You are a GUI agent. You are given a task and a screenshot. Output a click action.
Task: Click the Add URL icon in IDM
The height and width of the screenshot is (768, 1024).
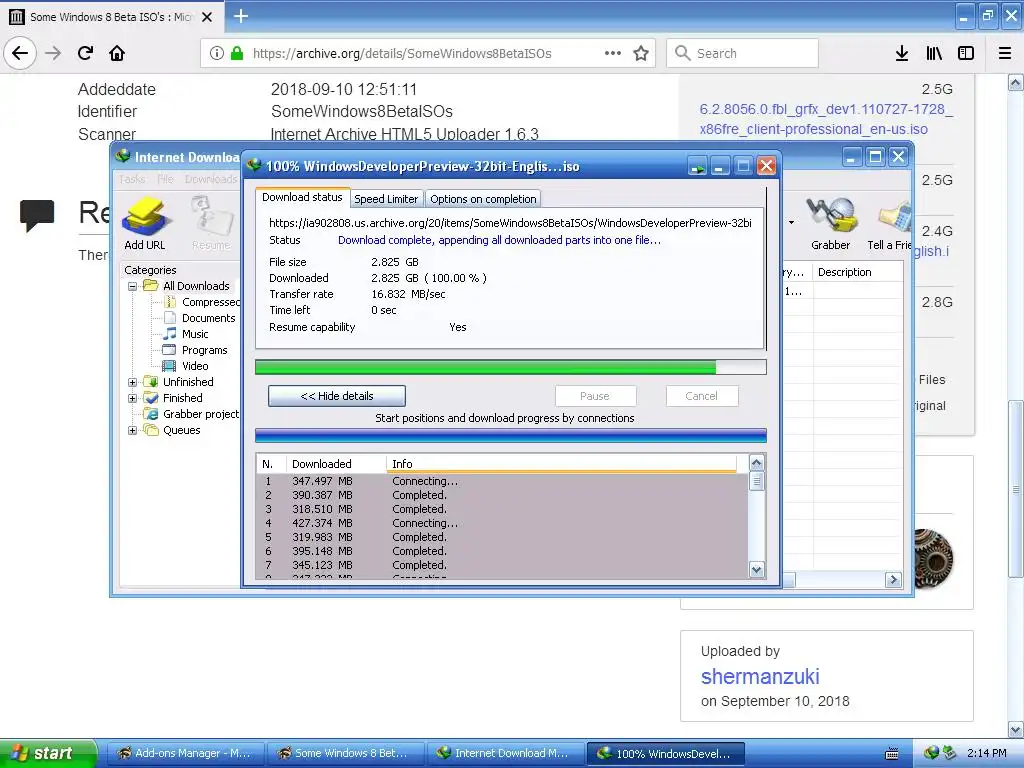click(145, 223)
